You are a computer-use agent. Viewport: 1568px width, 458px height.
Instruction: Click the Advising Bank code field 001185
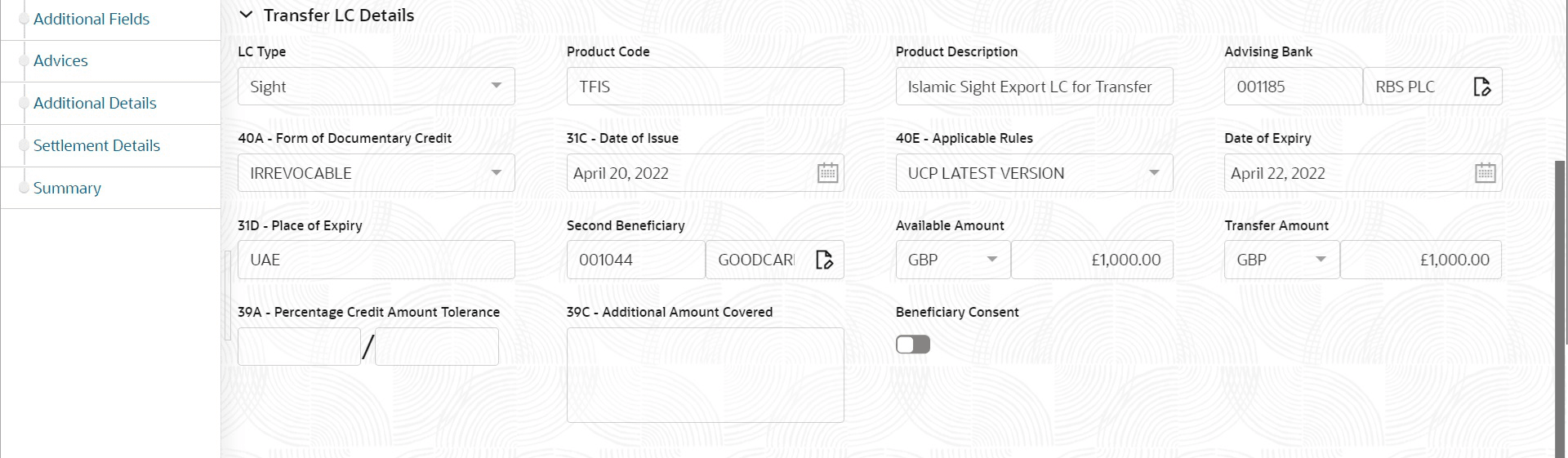(x=1293, y=87)
